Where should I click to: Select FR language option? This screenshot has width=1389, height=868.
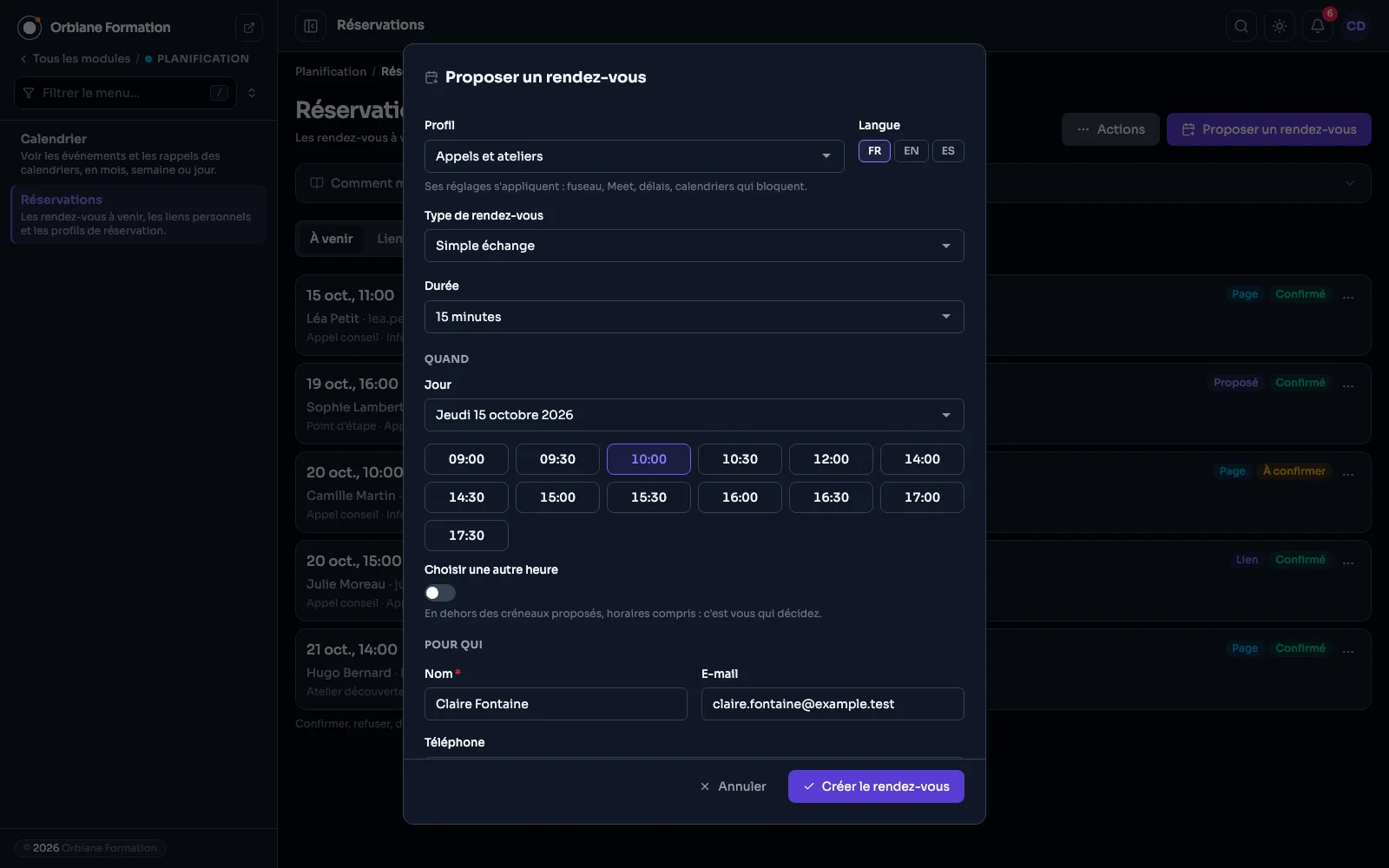click(874, 151)
